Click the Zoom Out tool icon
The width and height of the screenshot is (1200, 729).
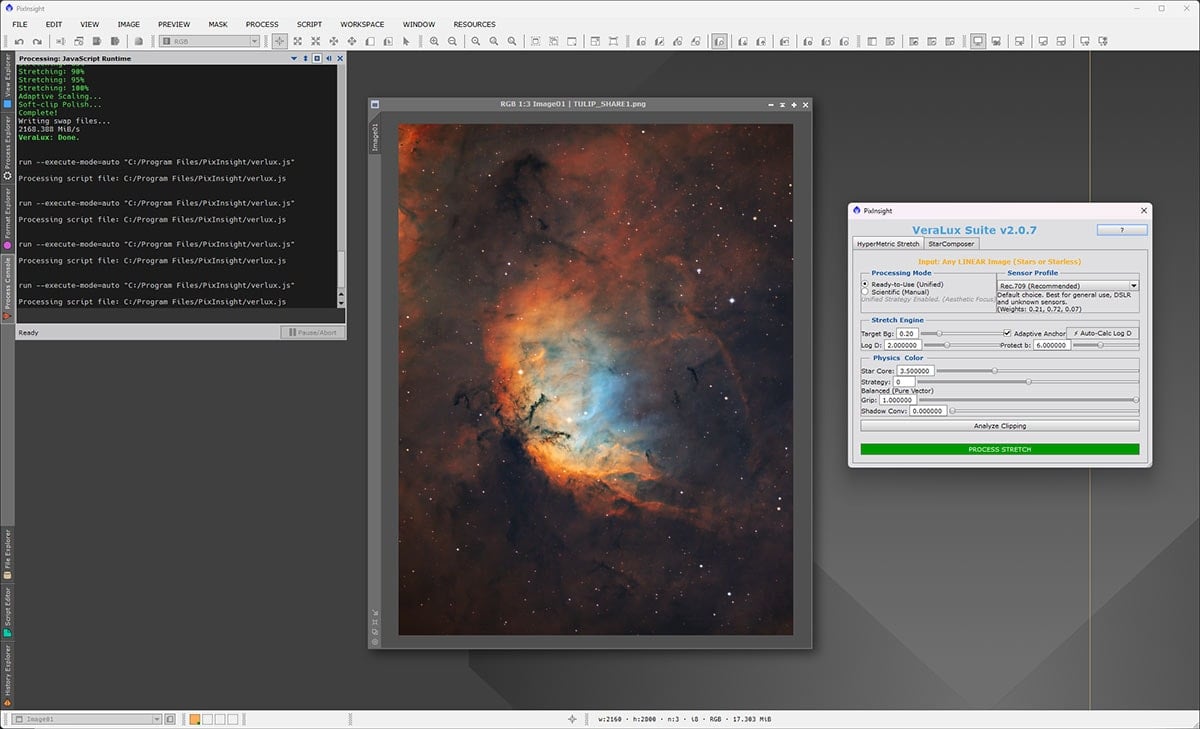452,41
